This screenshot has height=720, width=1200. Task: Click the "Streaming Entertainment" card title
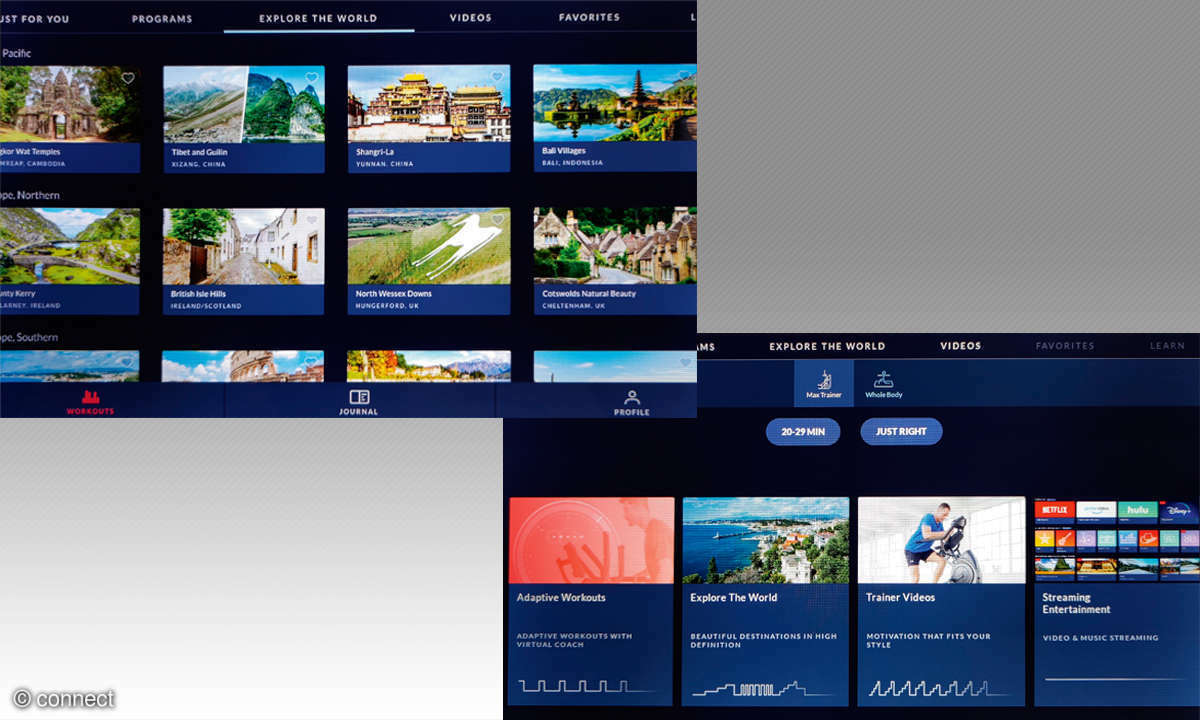[x=1077, y=603]
